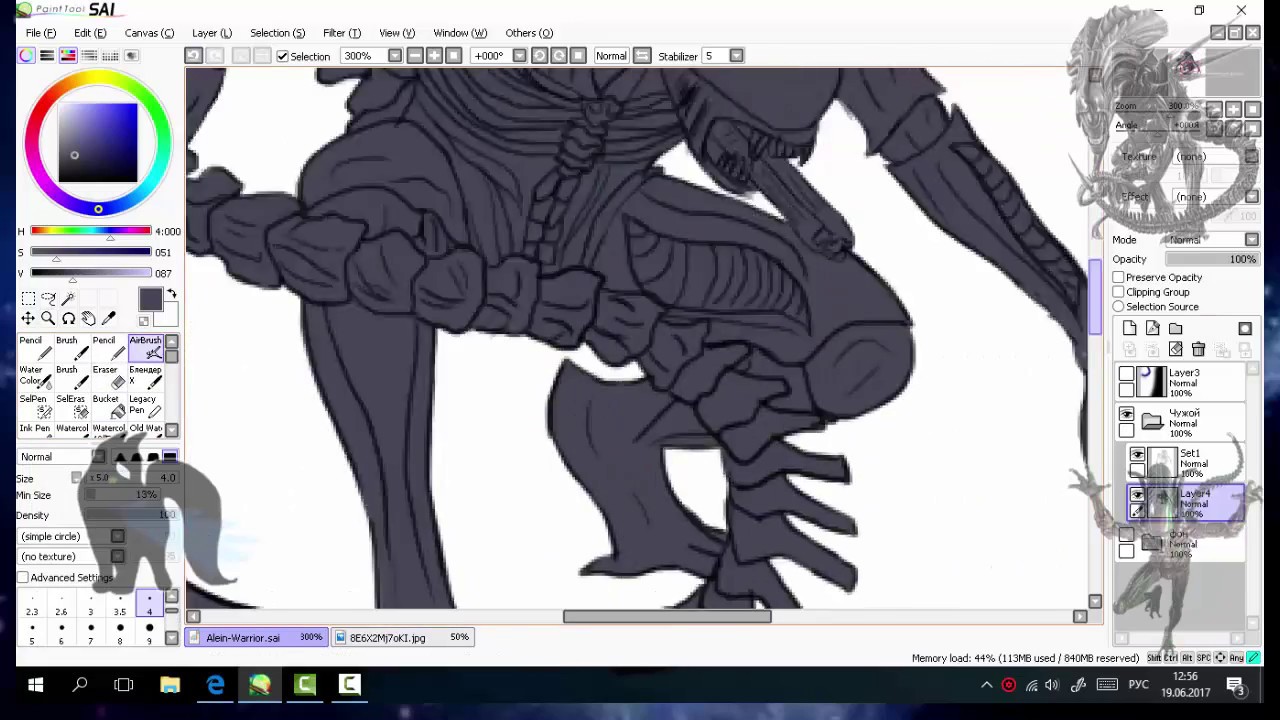This screenshot has height=720, width=1280.
Task: Open the File menu
Action: (41, 33)
